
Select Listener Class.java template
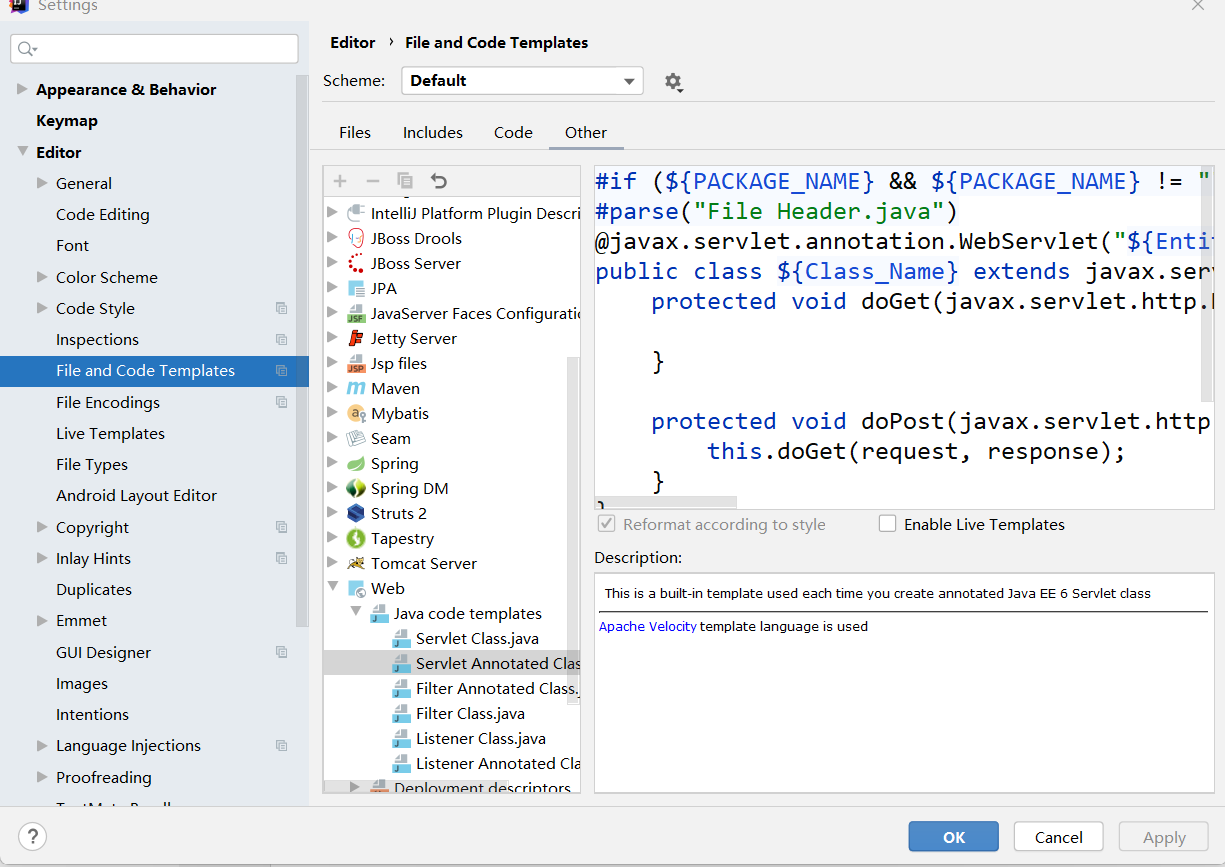point(481,738)
